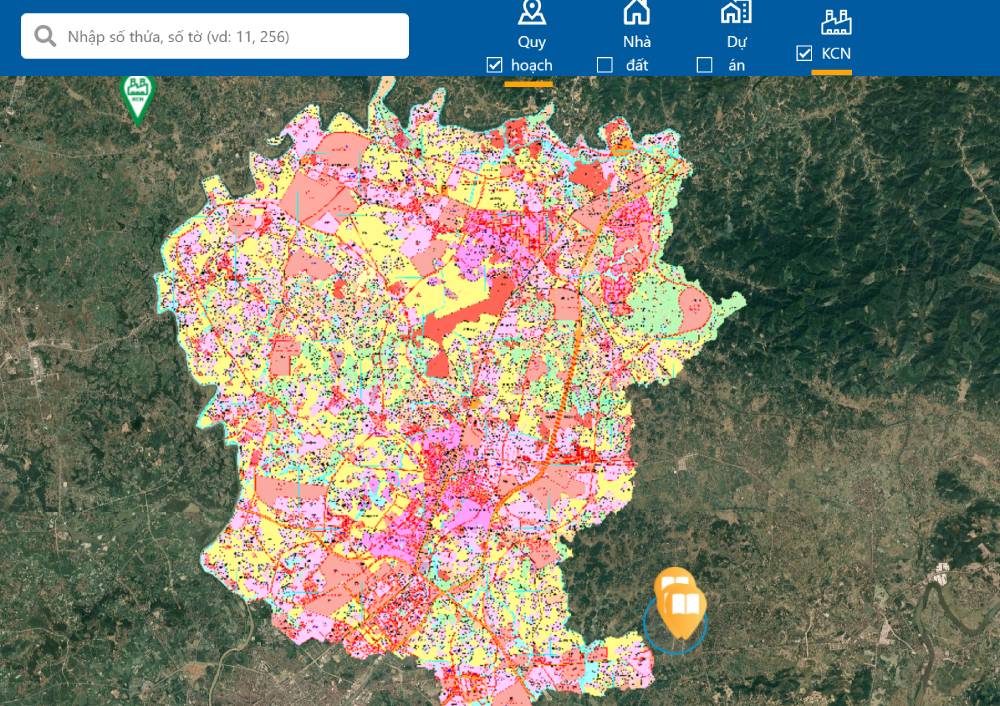This screenshot has height=706, width=1000.
Task: Click the magnifying glass search icon
Action: [x=45, y=36]
